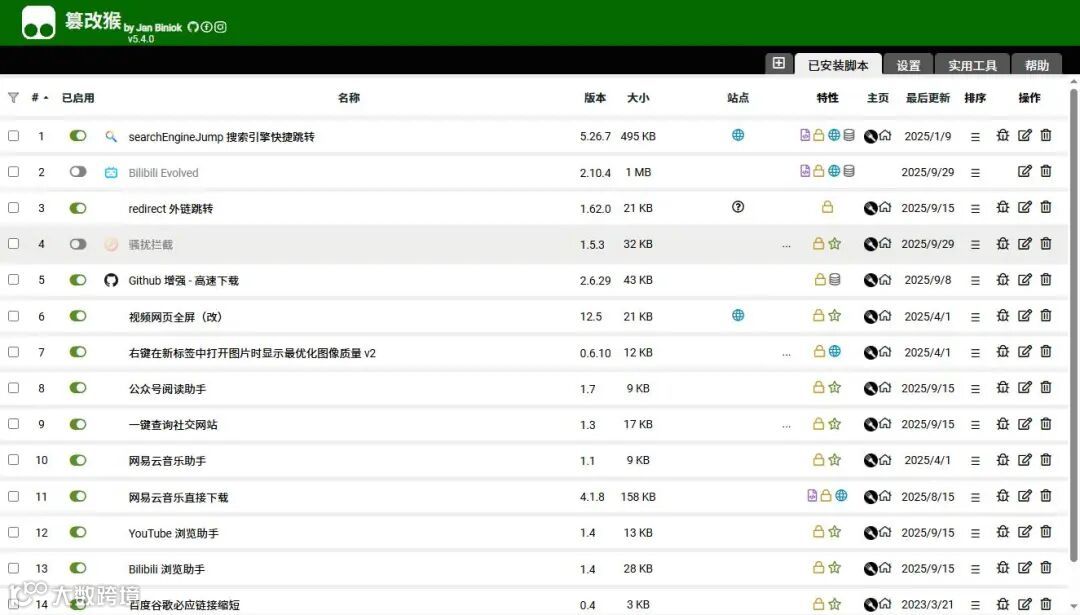The height and width of the screenshot is (615, 1080).
Task: Open the GitHub icon in header
Action: tap(193, 27)
